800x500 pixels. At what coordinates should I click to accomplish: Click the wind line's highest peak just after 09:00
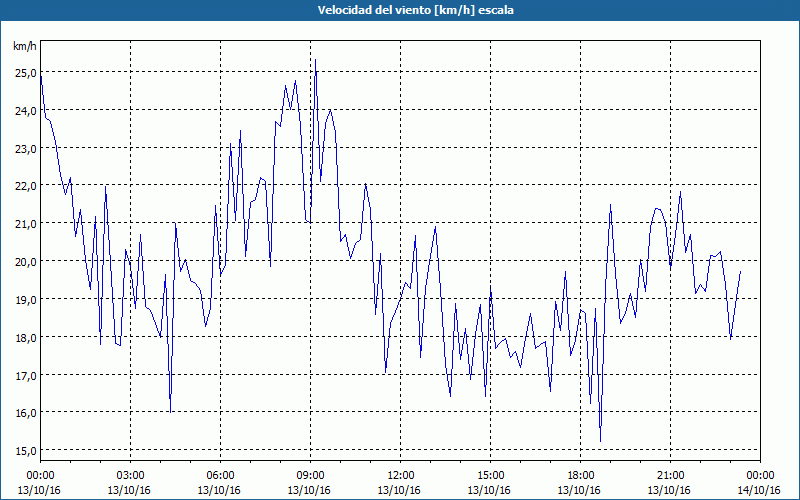(x=315, y=60)
